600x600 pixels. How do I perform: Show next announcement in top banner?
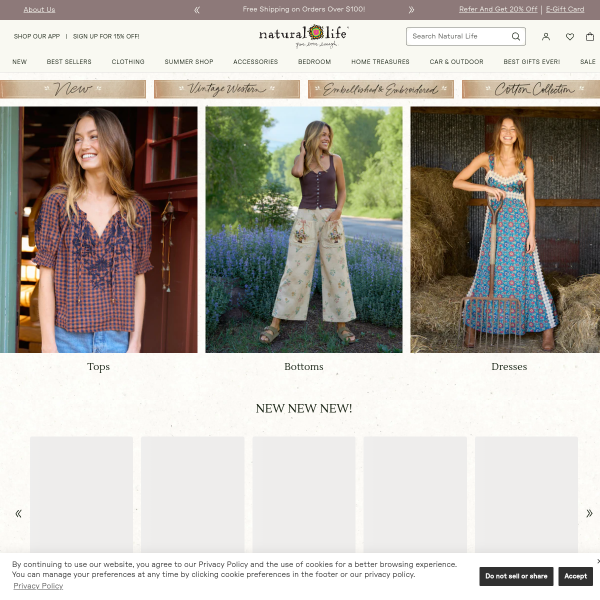click(411, 10)
